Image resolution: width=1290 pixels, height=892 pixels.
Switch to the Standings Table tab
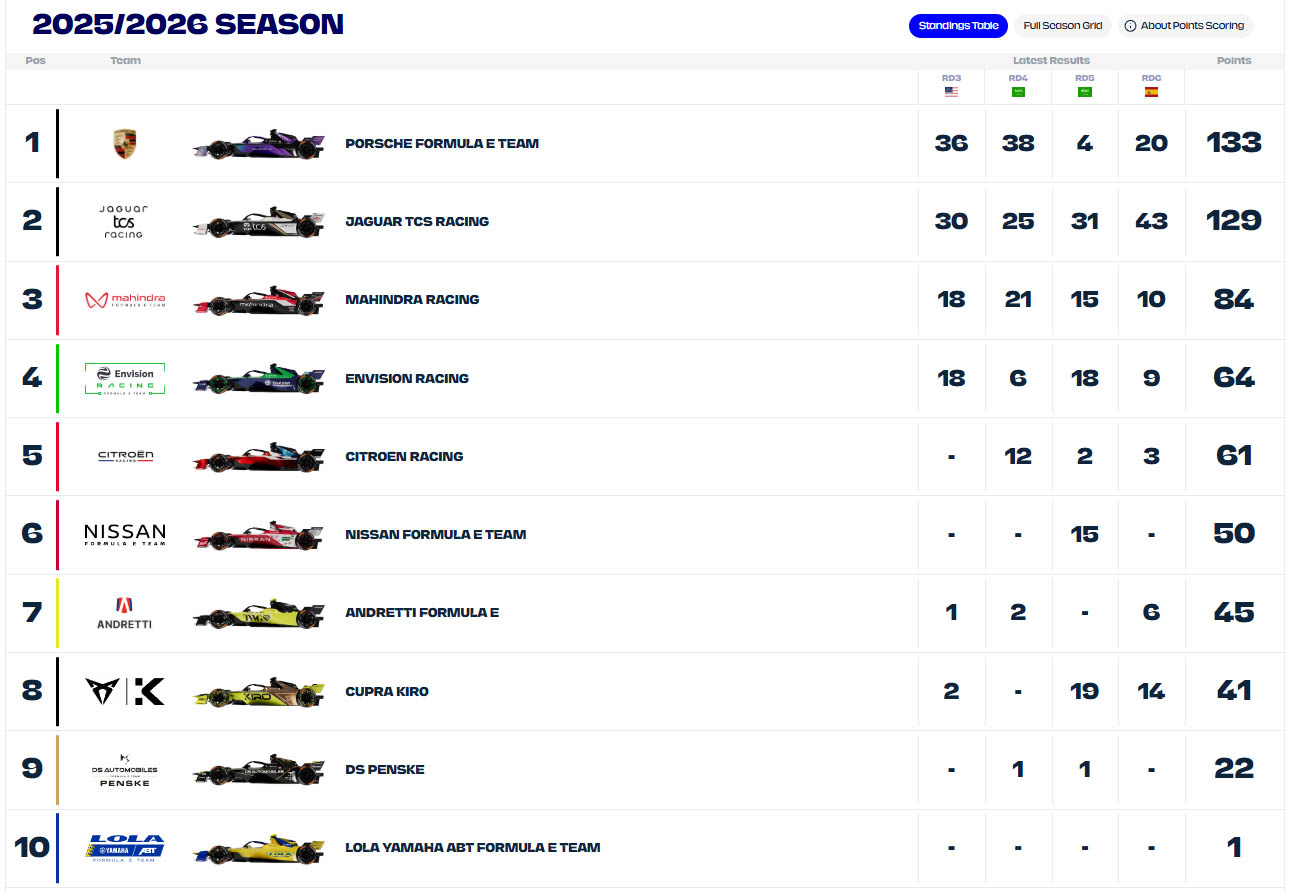(x=958, y=26)
